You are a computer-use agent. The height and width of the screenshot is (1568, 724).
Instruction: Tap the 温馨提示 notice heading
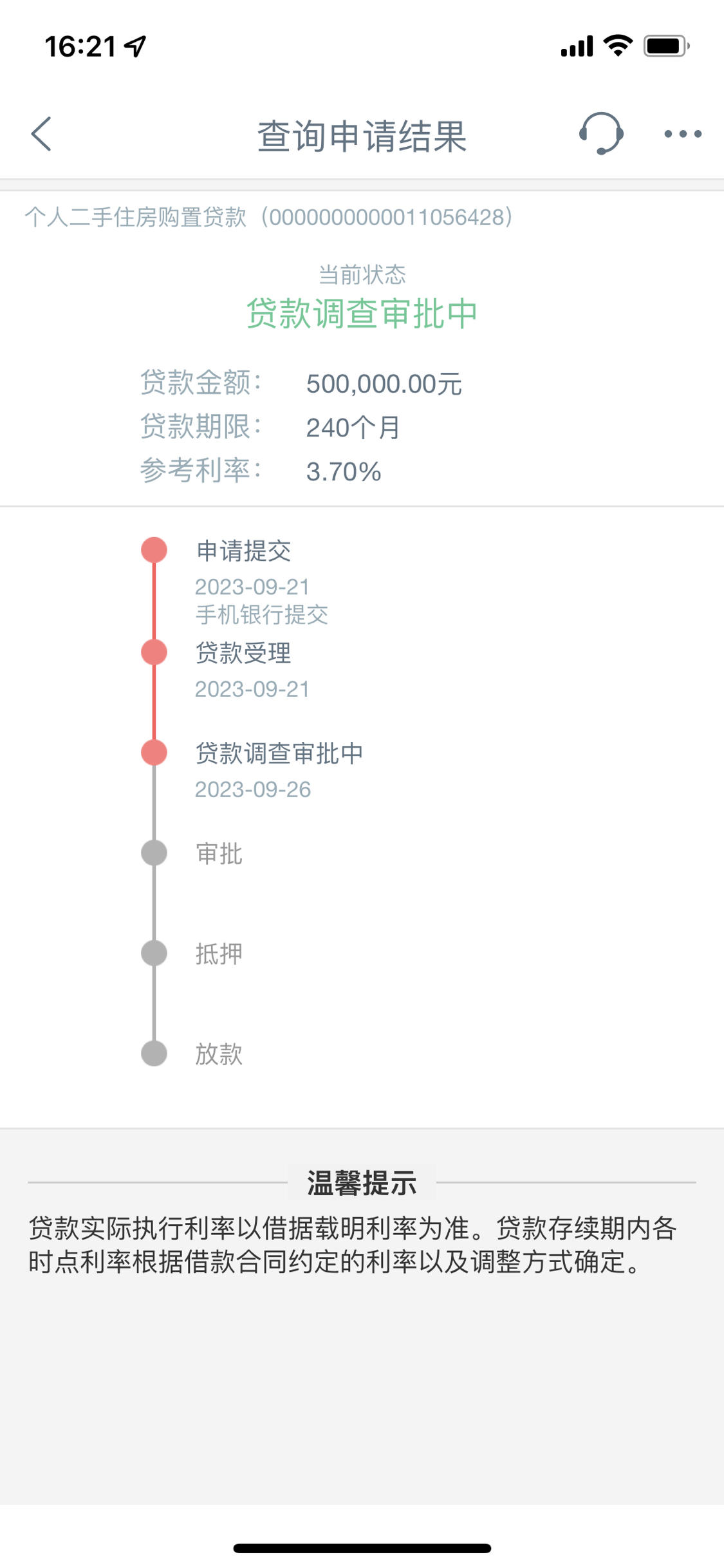362,1183
